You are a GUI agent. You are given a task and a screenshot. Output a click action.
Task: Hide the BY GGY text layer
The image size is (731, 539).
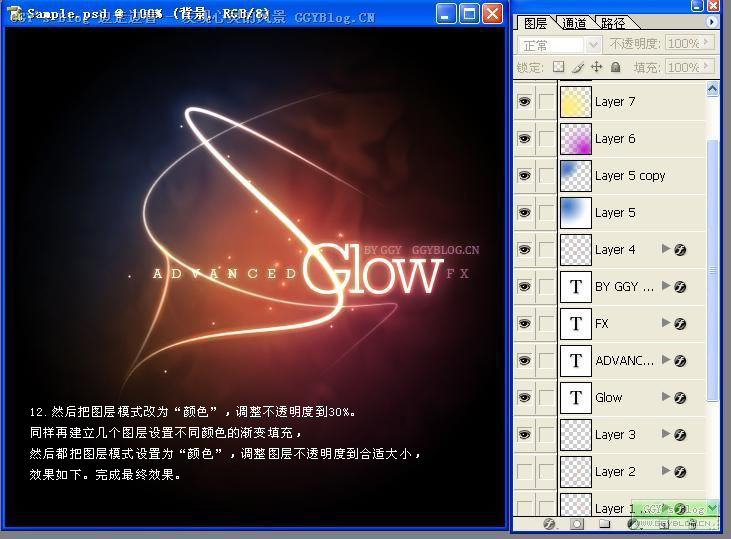(524, 287)
